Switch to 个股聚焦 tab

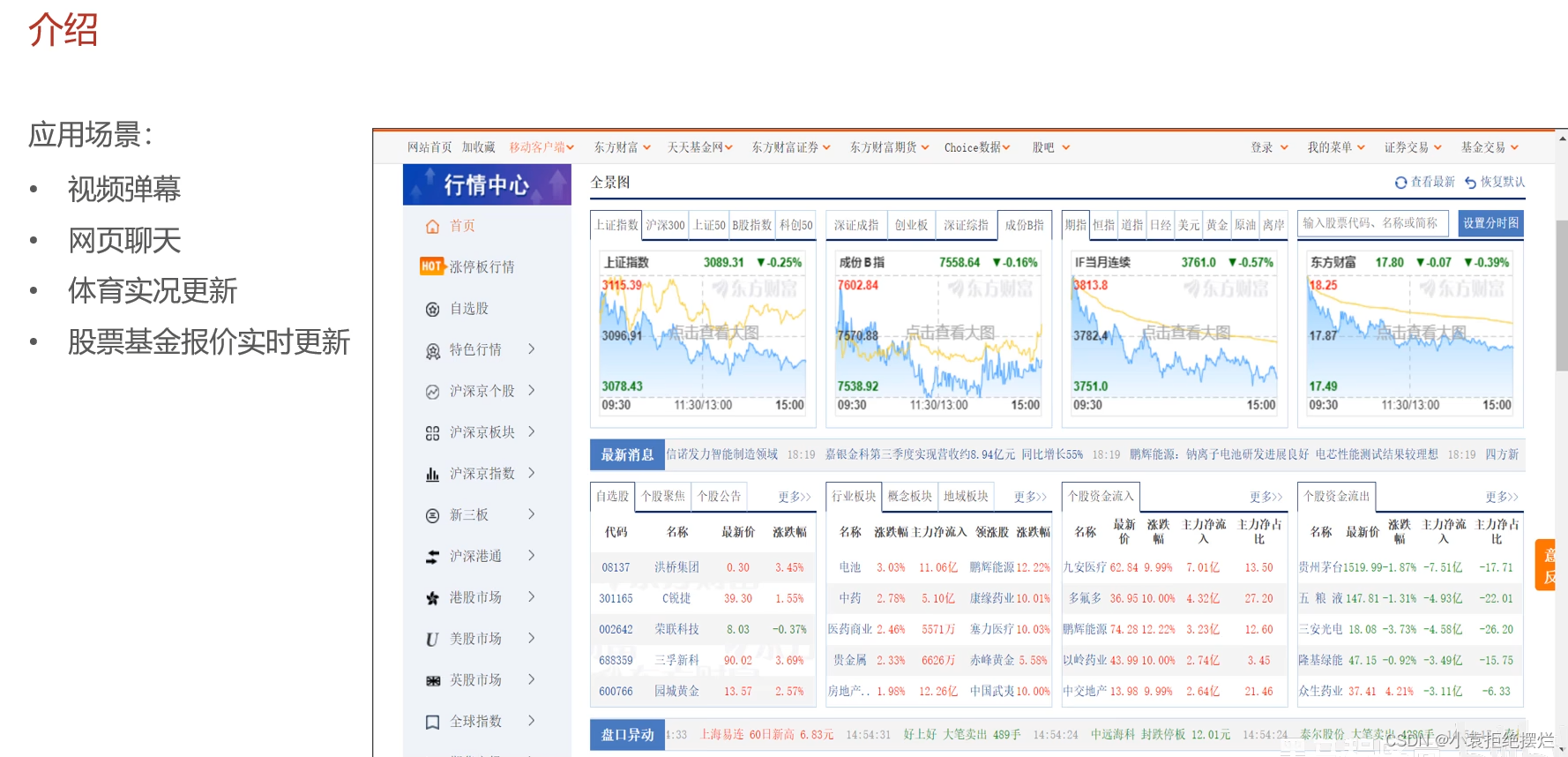click(x=663, y=497)
